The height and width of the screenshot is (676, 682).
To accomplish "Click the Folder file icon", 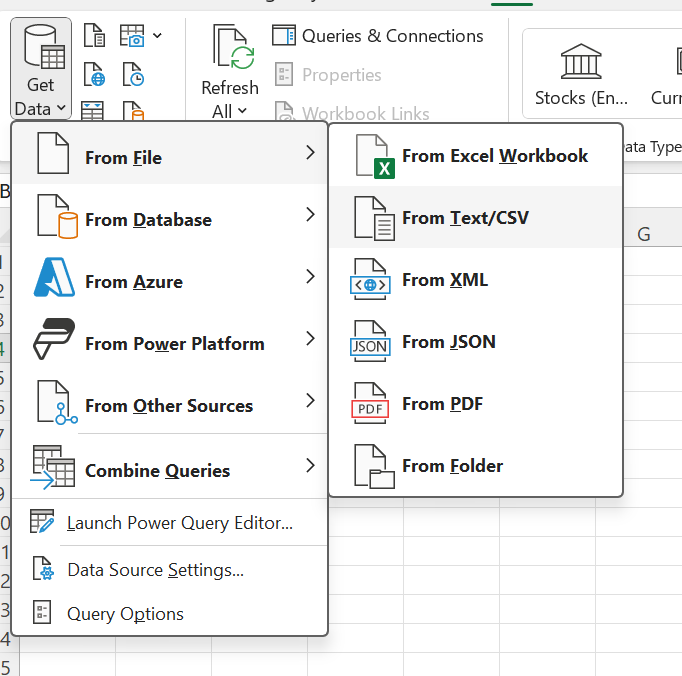I will pyautogui.click(x=374, y=466).
